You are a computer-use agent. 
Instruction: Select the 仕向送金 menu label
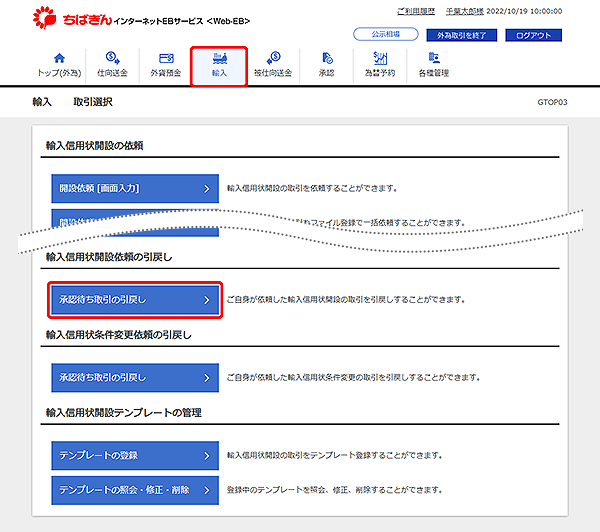click(x=112, y=73)
